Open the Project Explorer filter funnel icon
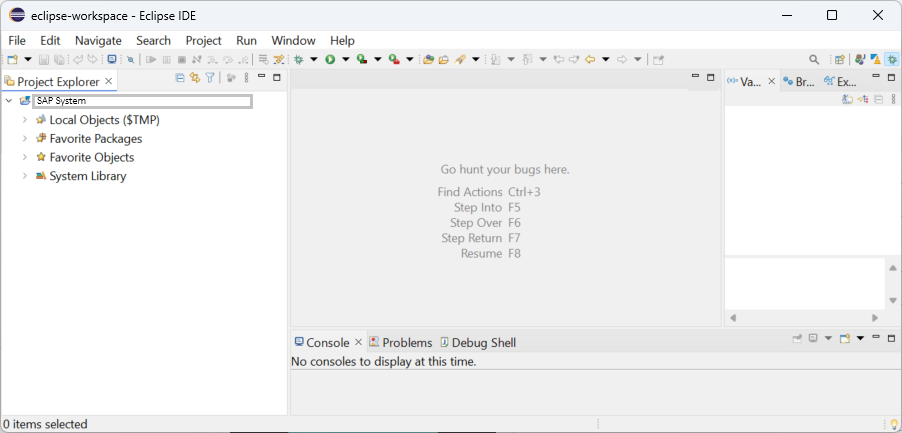This screenshot has width=902, height=433. 210,78
